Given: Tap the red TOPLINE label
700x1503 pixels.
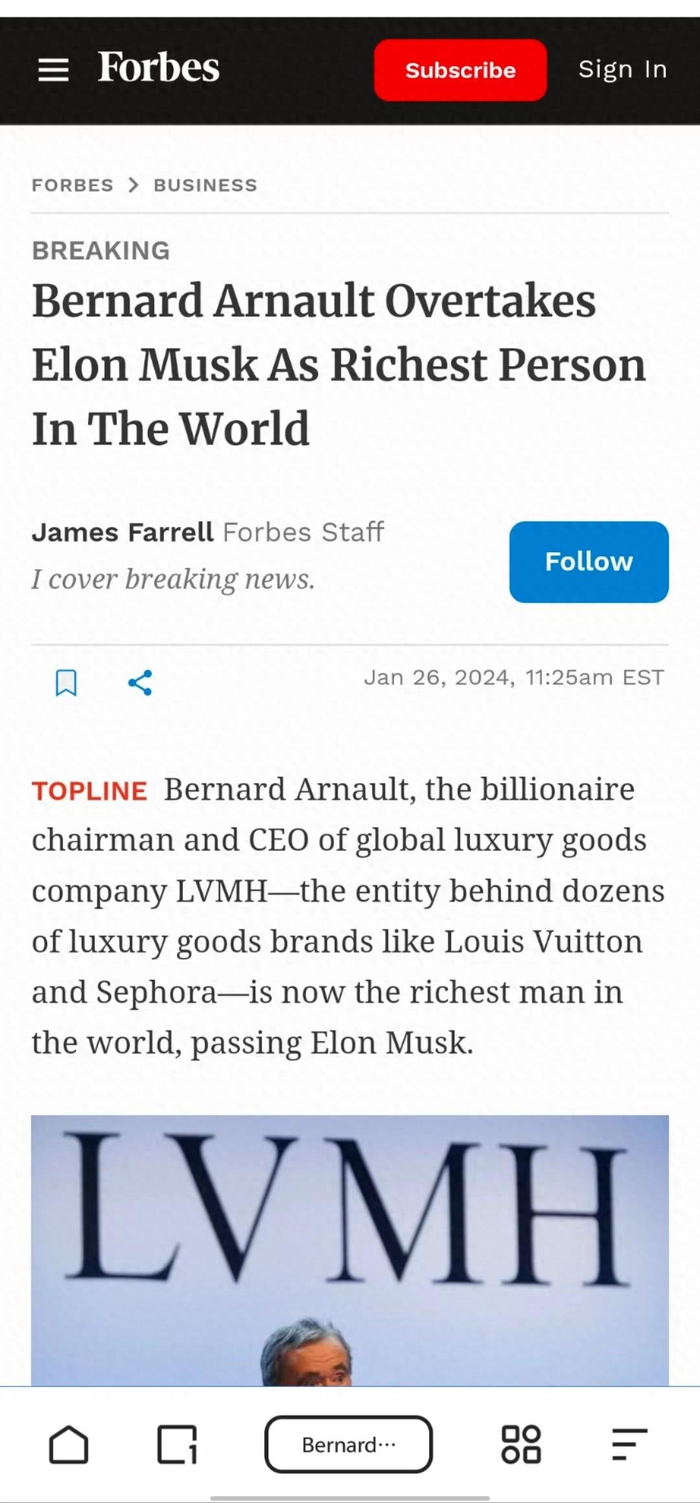Looking at the screenshot, I should tap(89, 791).
